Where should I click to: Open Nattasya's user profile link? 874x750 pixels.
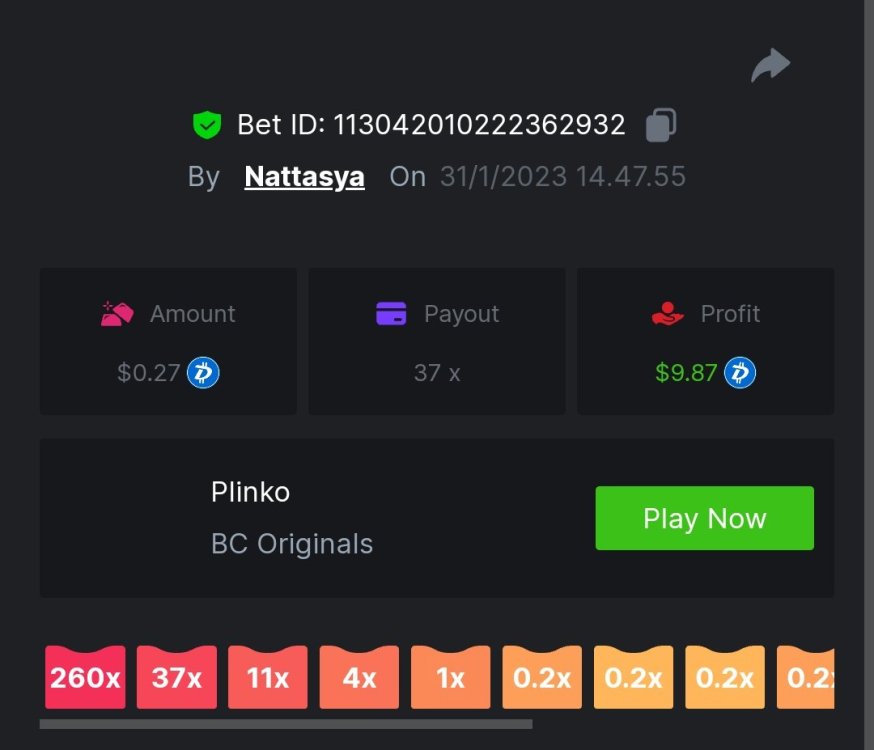click(304, 177)
